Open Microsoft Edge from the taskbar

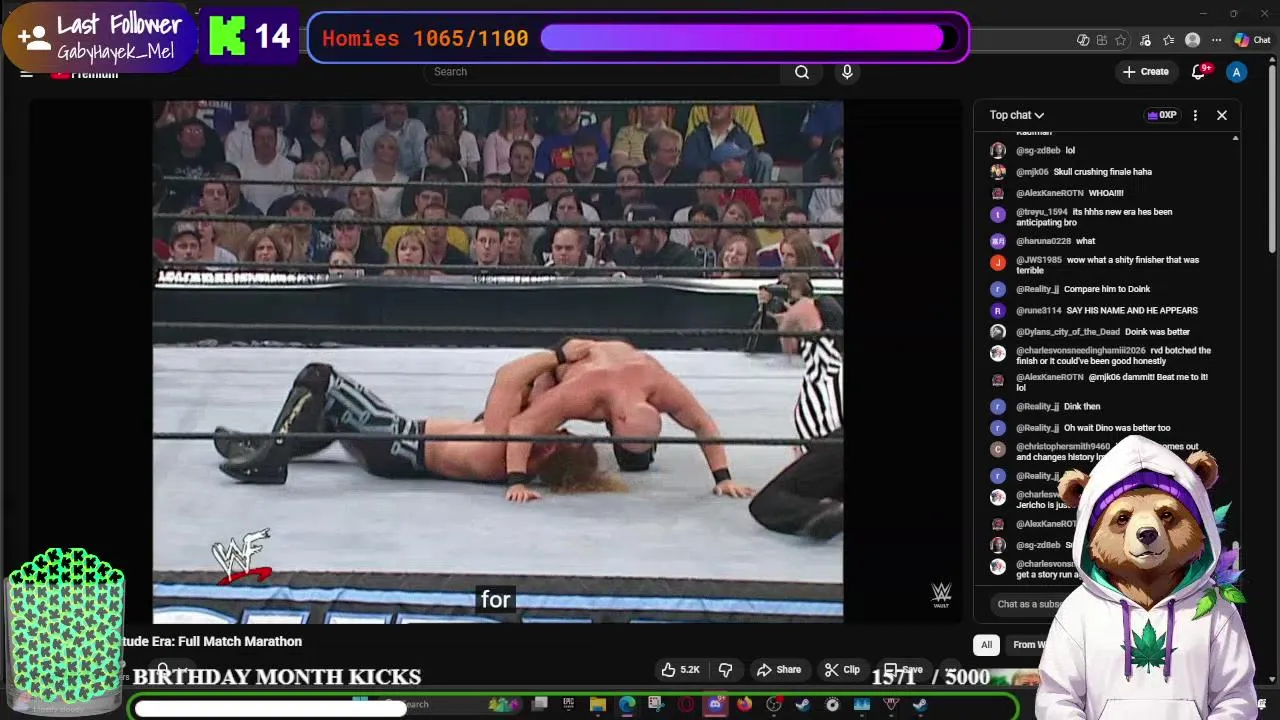tap(627, 704)
